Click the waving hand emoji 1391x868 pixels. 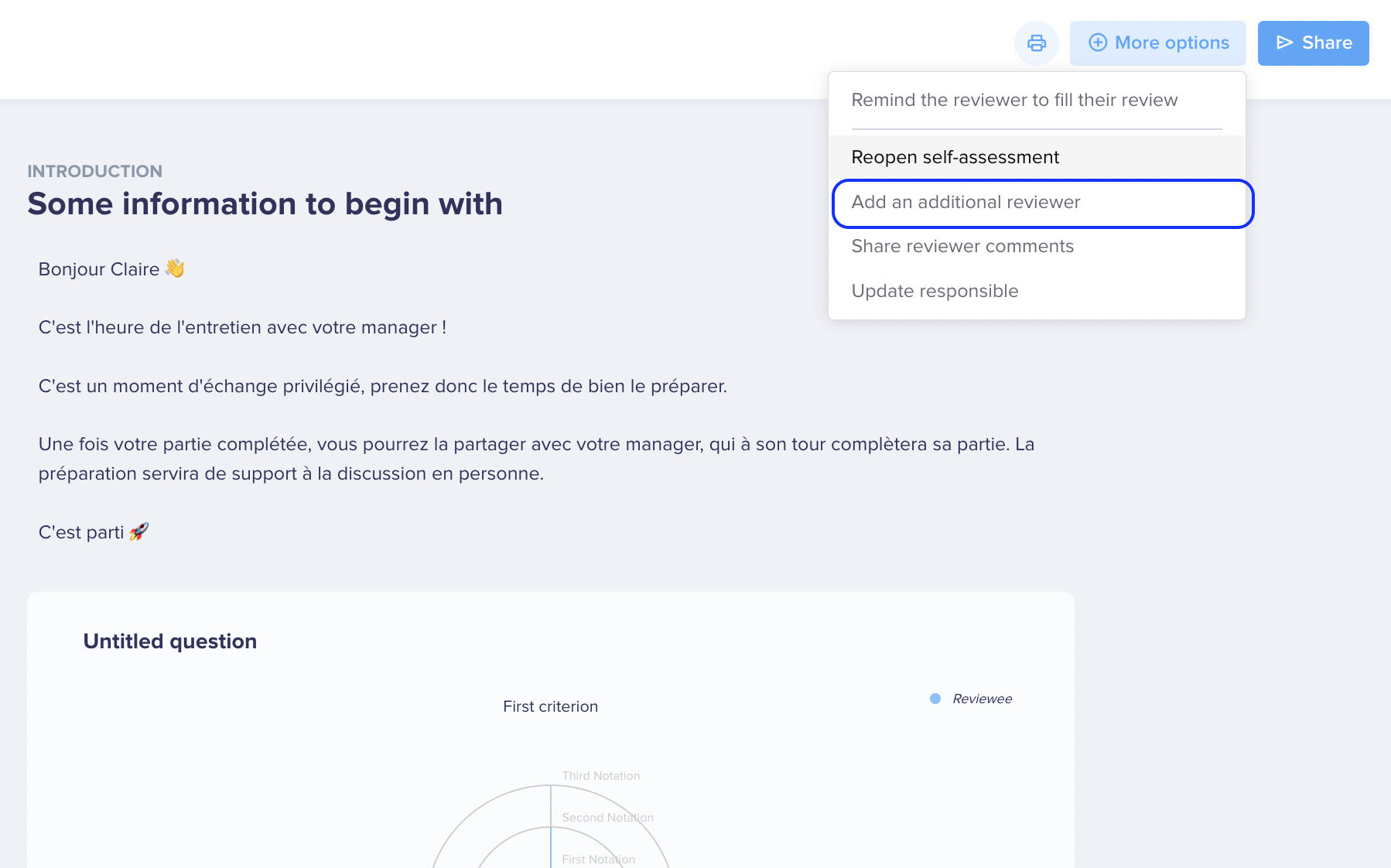175,268
